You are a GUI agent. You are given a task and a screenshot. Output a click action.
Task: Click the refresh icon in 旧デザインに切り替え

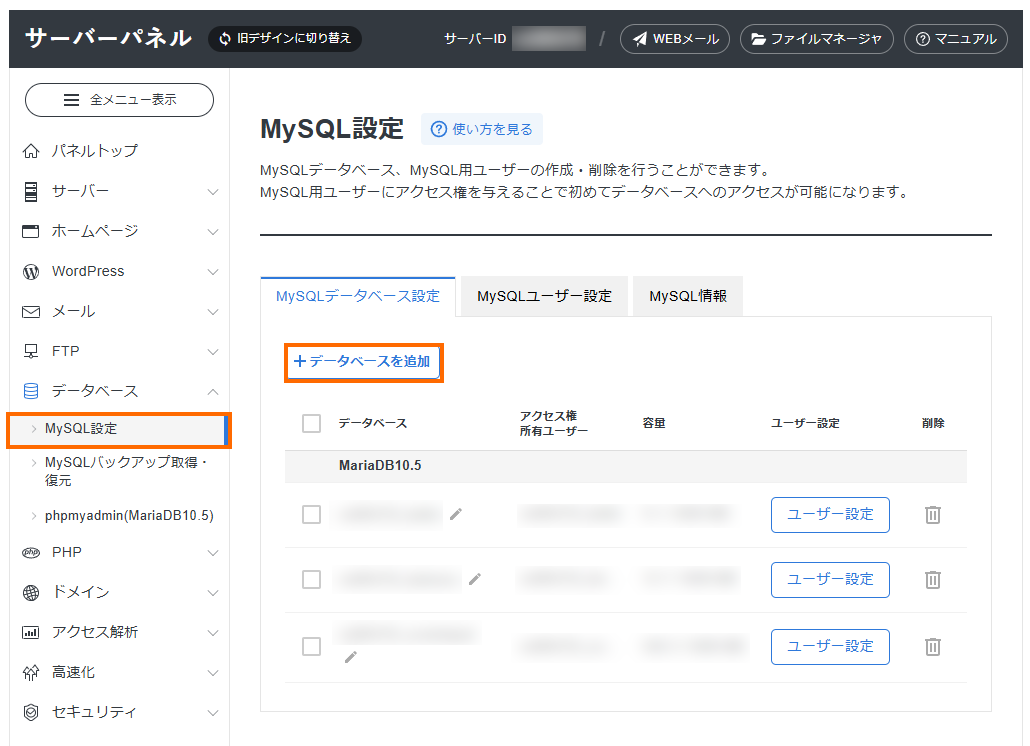click(x=225, y=39)
